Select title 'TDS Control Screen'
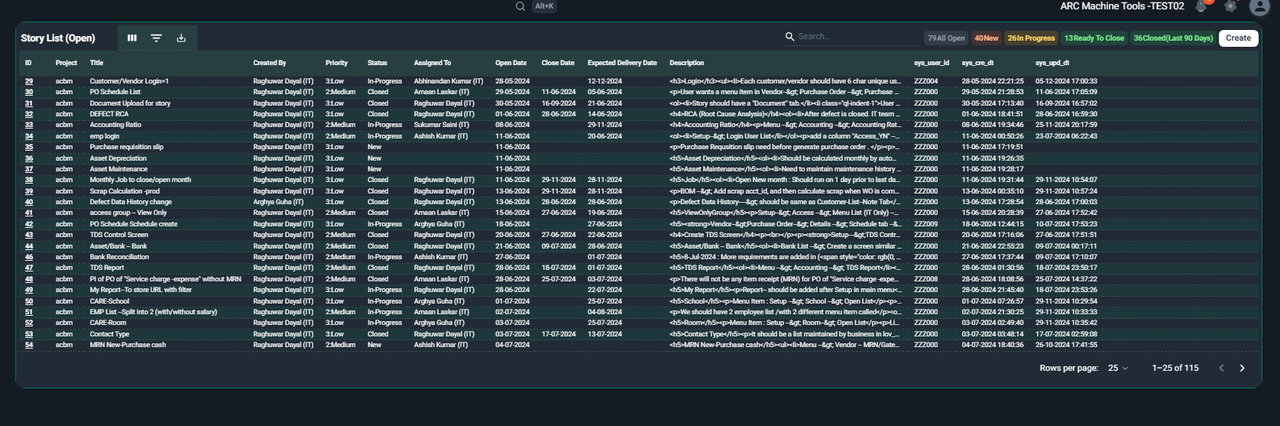The height and width of the screenshot is (426, 1280). [x=119, y=235]
